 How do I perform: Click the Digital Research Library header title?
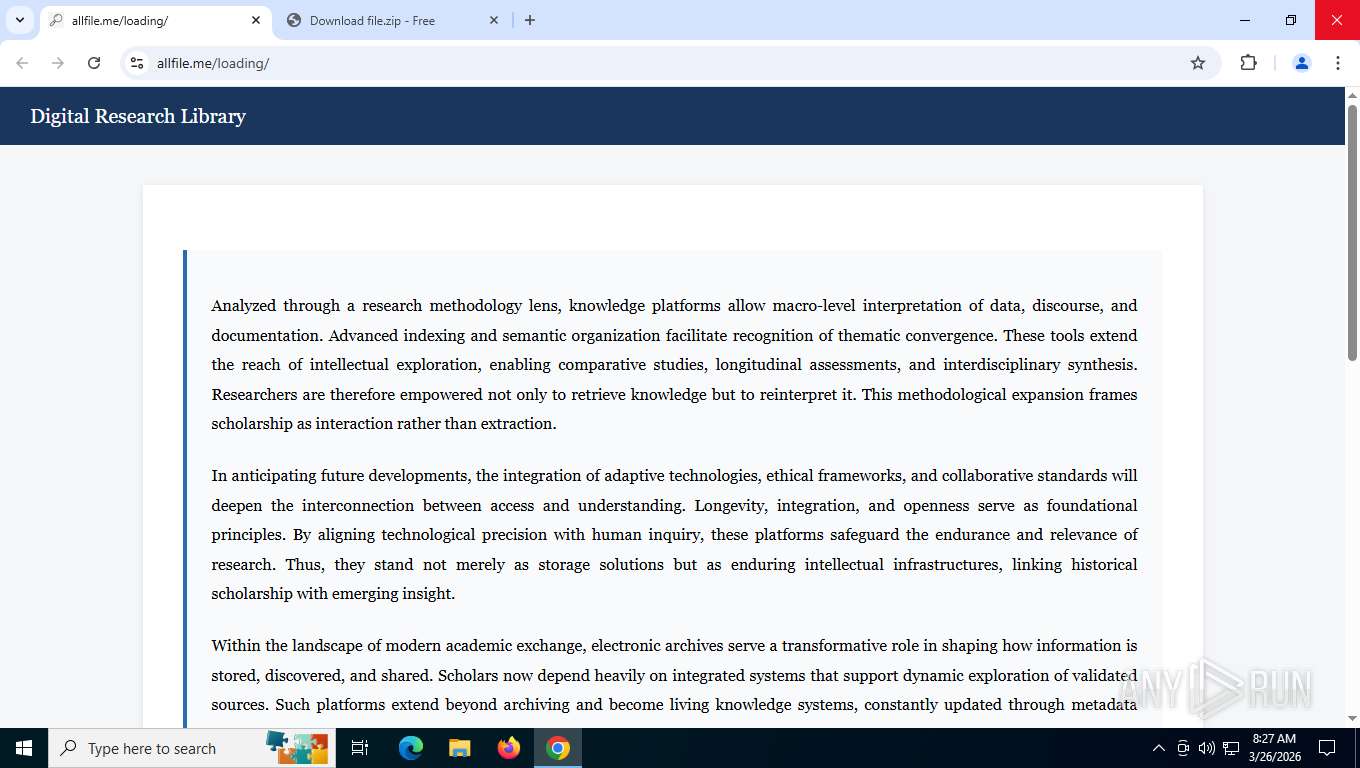pyautogui.click(x=138, y=116)
